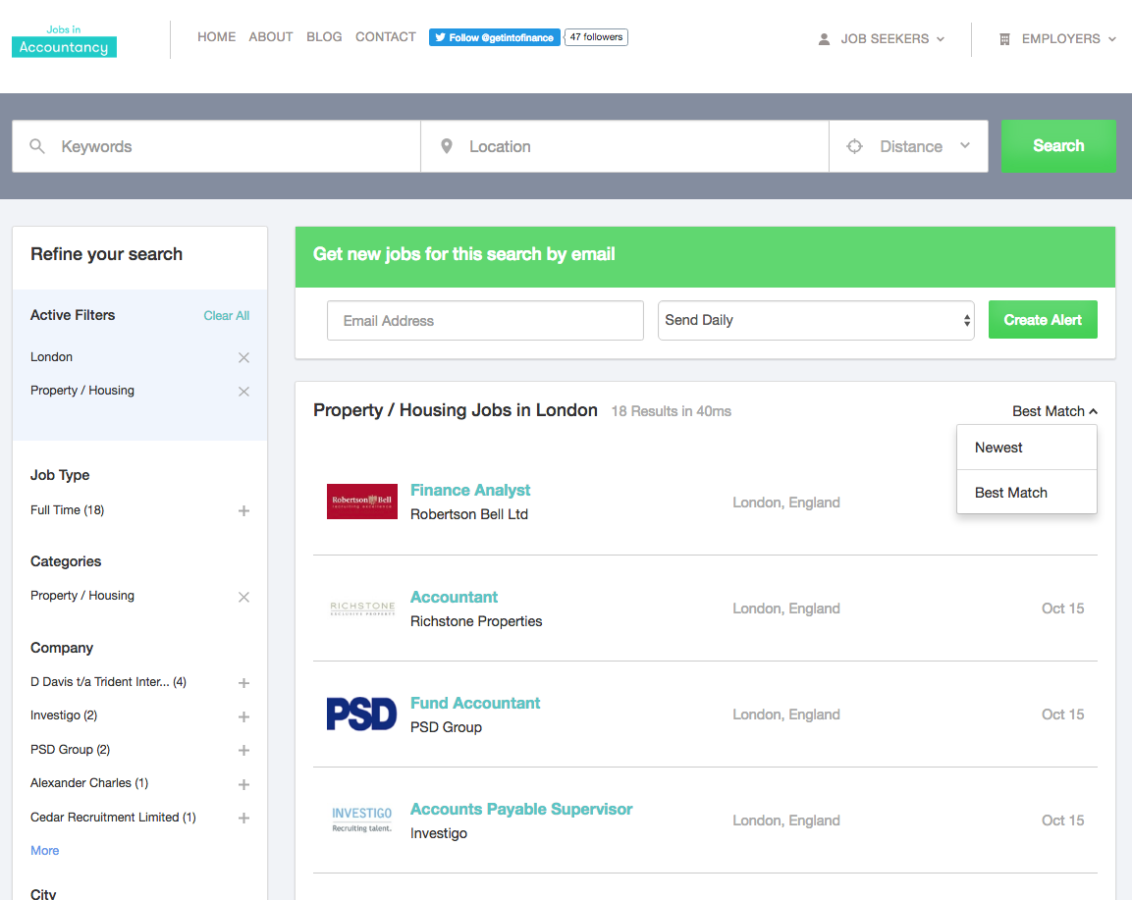Image resolution: width=1132 pixels, height=900 pixels.
Task: Remove the London active filter
Action: pyautogui.click(x=243, y=357)
